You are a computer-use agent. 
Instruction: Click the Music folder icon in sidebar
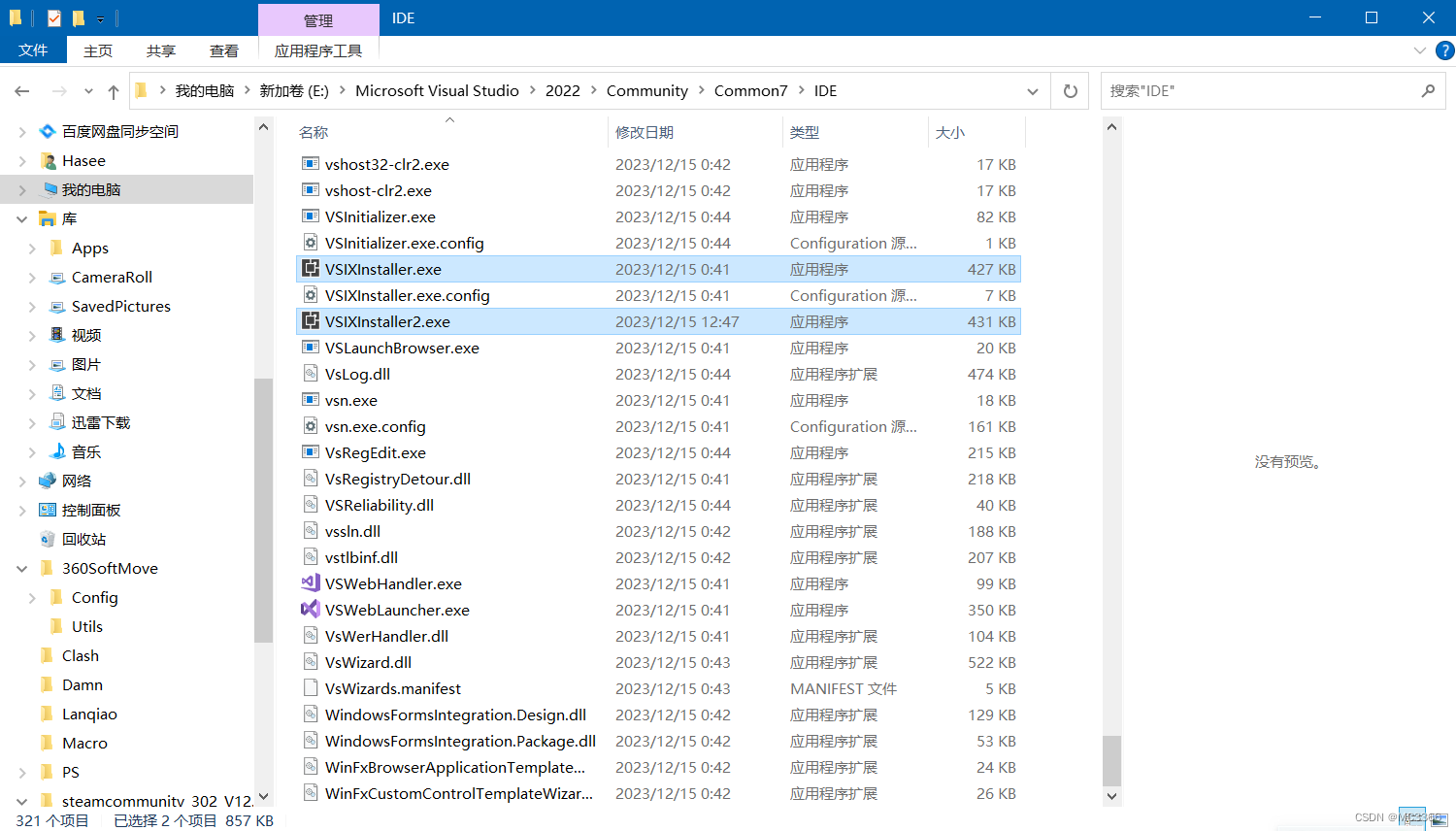point(57,451)
